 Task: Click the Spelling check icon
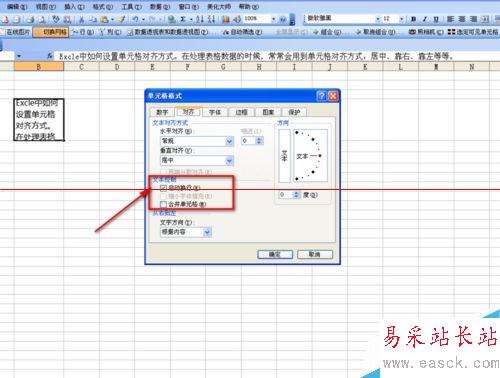tap(56, 19)
